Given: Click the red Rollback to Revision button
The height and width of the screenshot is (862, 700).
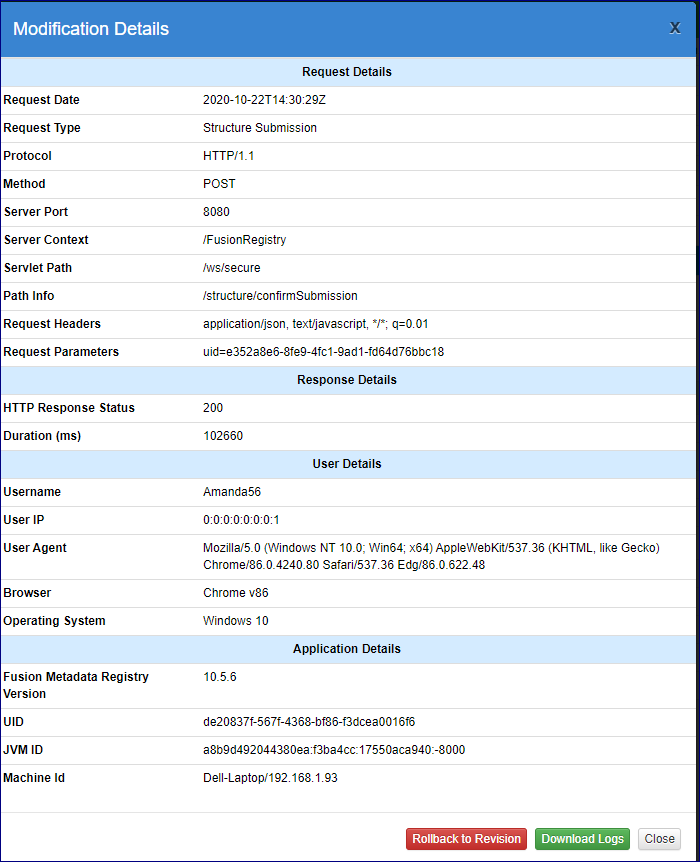Looking at the screenshot, I should [466, 839].
